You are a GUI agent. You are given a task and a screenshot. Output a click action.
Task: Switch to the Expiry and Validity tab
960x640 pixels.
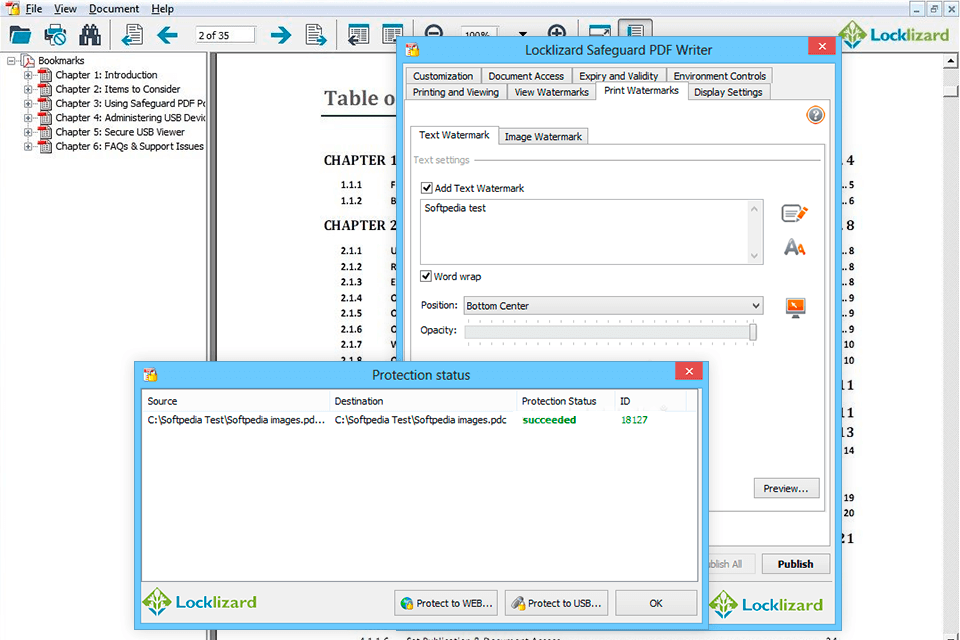click(618, 76)
